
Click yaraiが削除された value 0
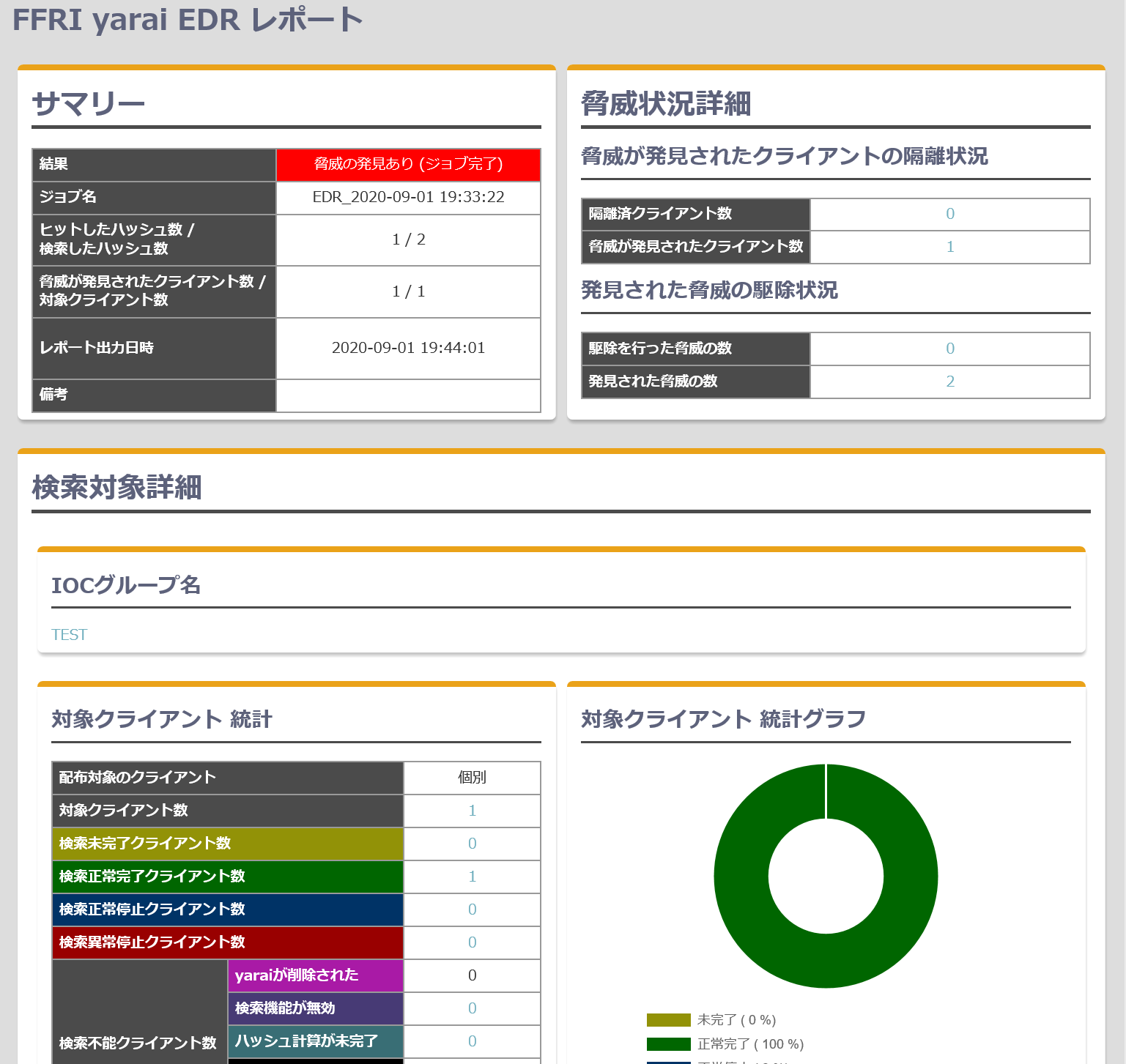(x=473, y=975)
